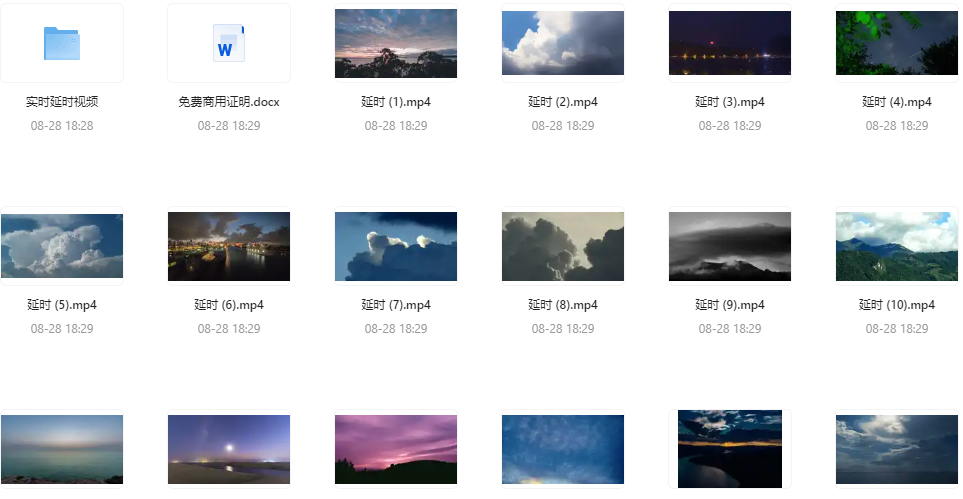The width and height of the screenshot is (963, 499).
Task: Open the 实时延时视频 folder icon
Action: point(62,43)
